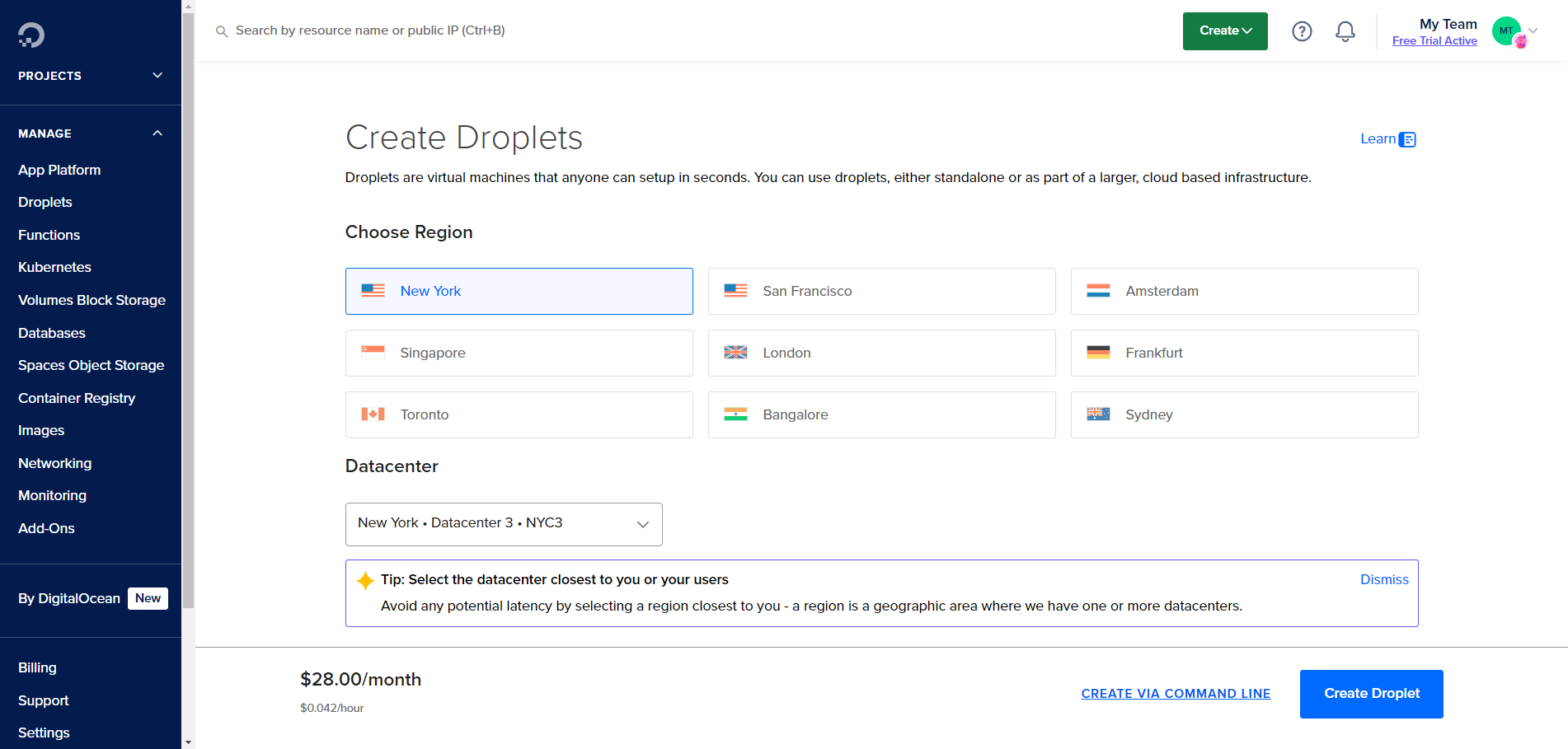The height and width of the screenshot is (749, 1568).
Task: Focus the resource search field
Action: click(370, 30)
